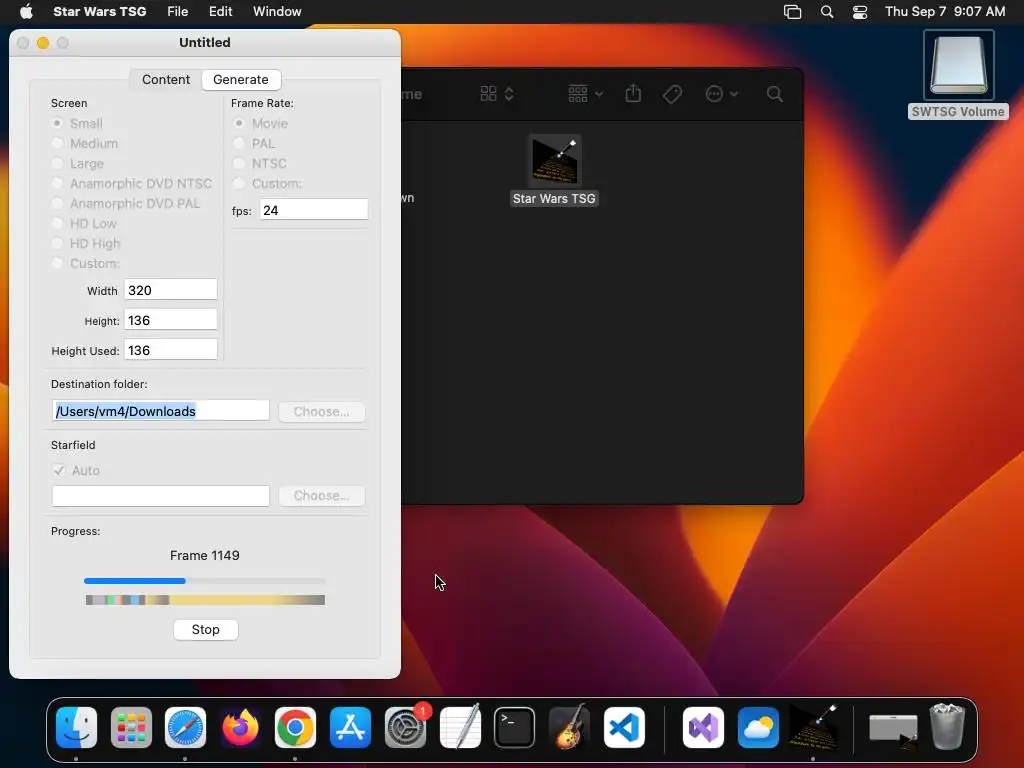Open TextEdit from the Dock

tap(460, 728)
